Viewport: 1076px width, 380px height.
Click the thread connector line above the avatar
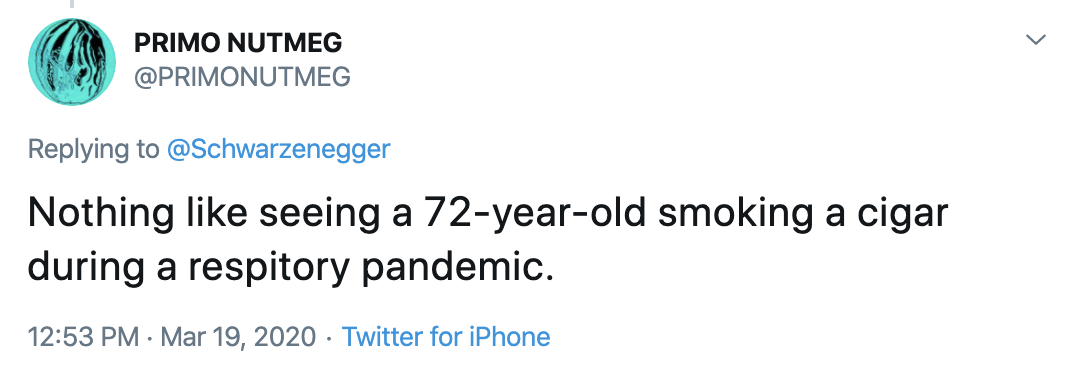point(71,4)
